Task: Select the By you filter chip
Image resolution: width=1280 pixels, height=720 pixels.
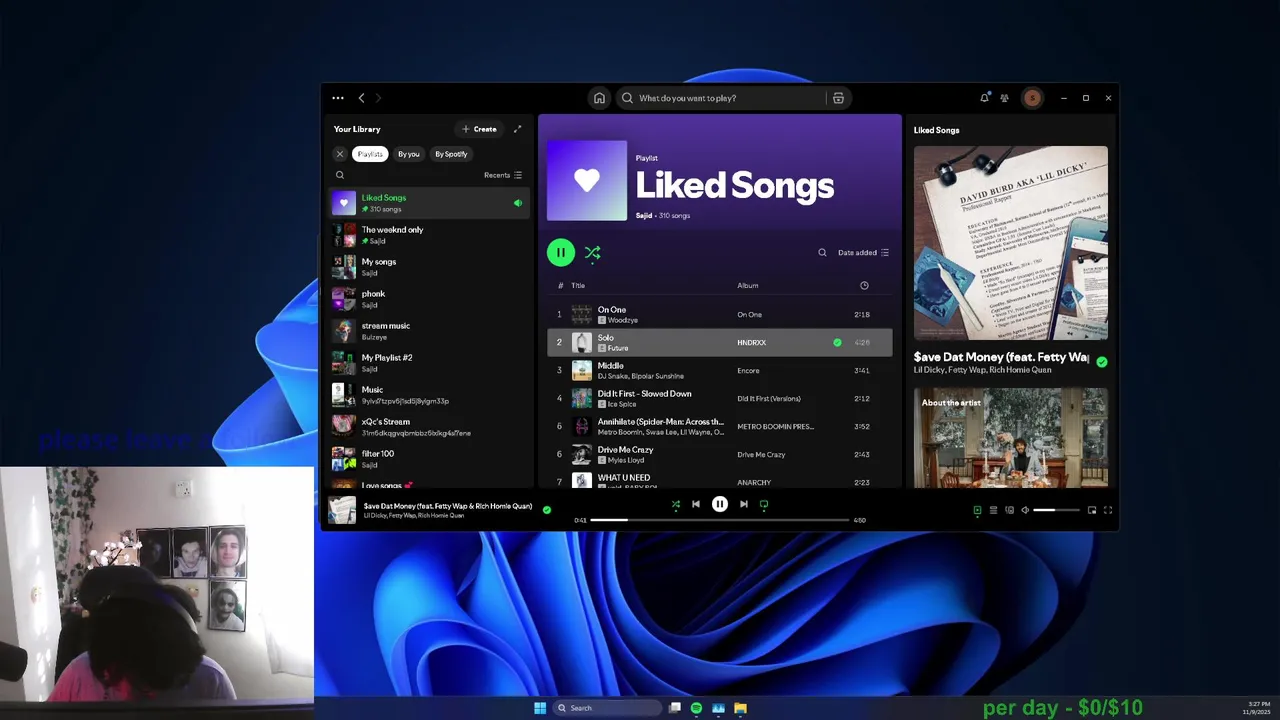Action: (x=408, y=154)
